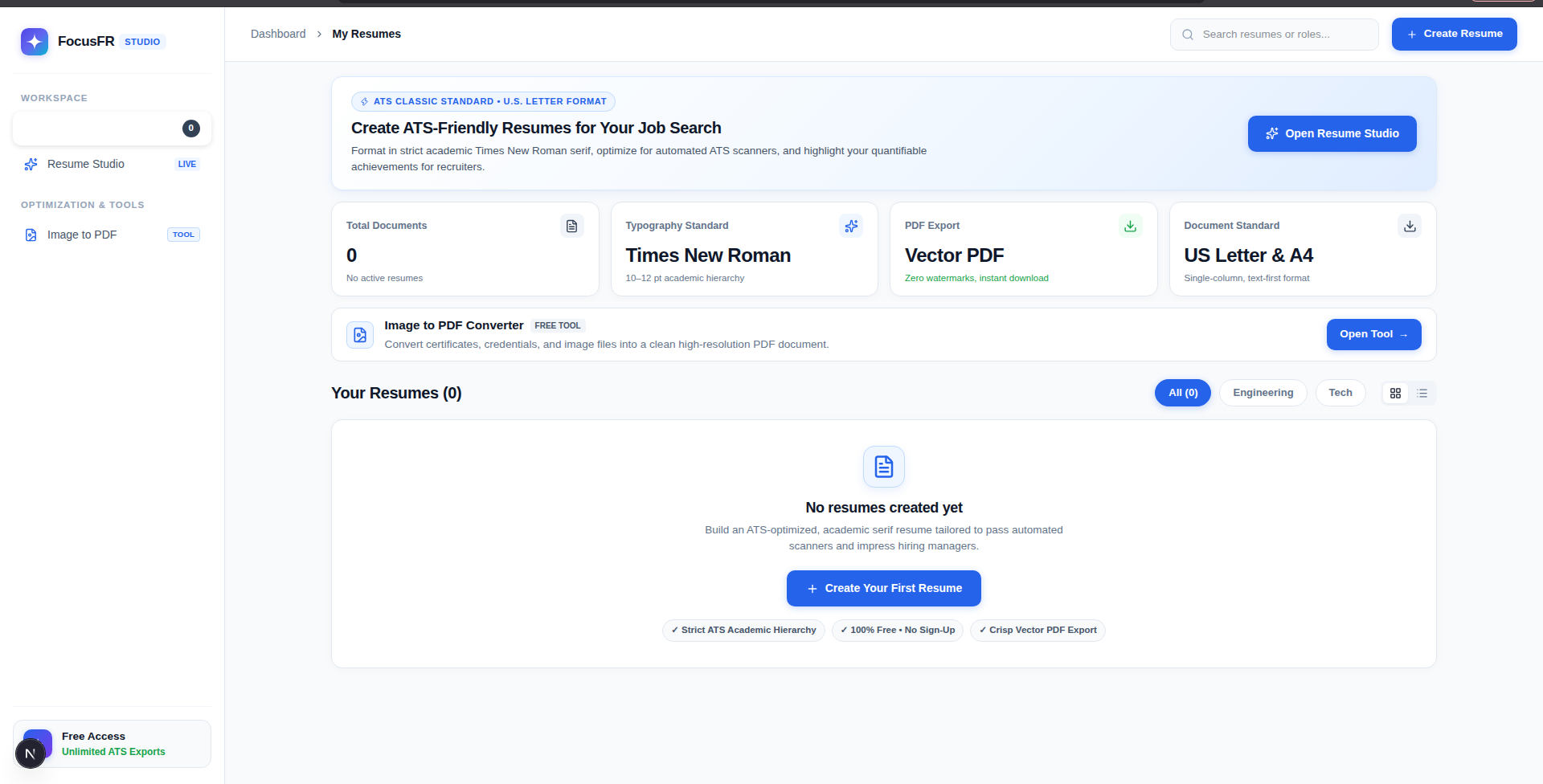1543x784 pixels.
Task: Click the STUDIO badge beside FocusFR
Action: 142,42
